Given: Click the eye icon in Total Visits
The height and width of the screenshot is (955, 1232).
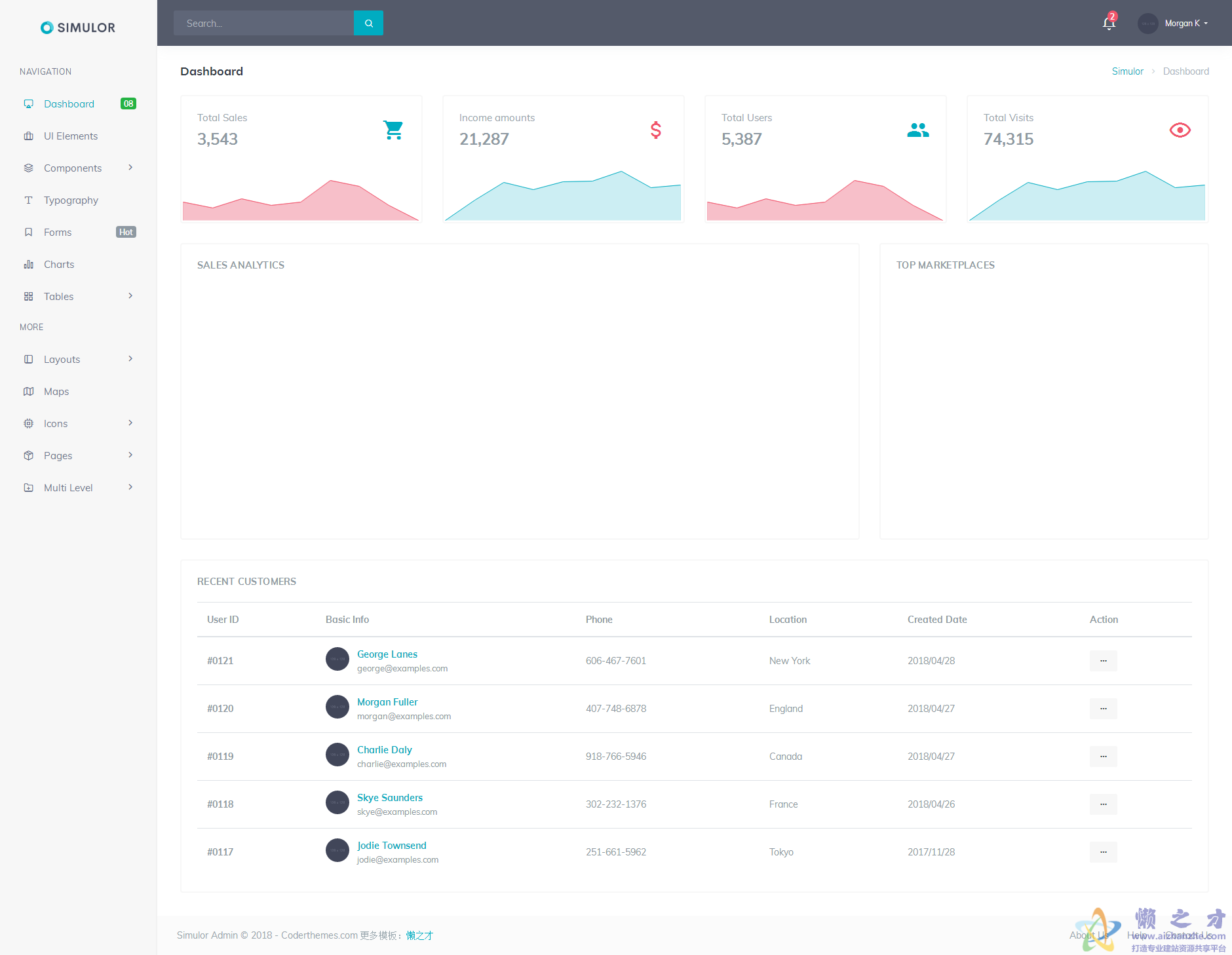Looking at the screenshot, I should [1180, 130].
